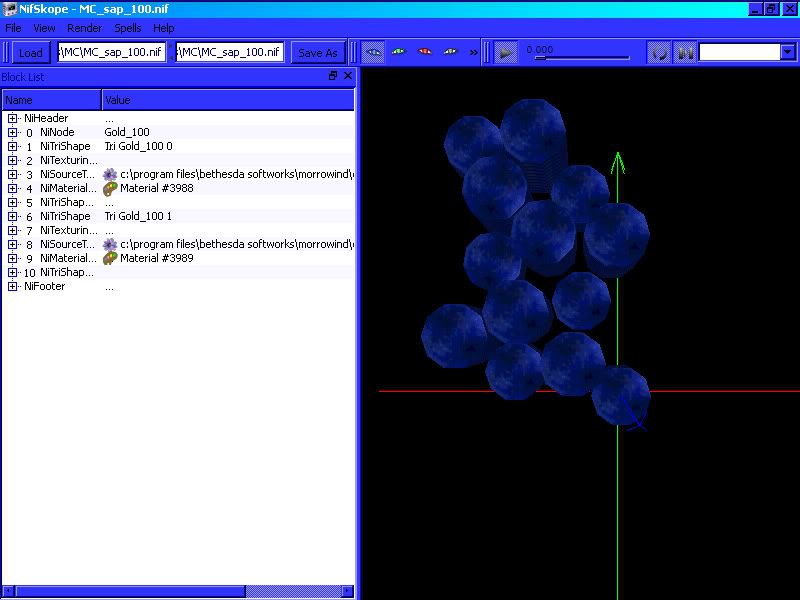Screen dimensions: 800x600
Task: Click palette icon for Material #3989
Action: coord(110,259)
